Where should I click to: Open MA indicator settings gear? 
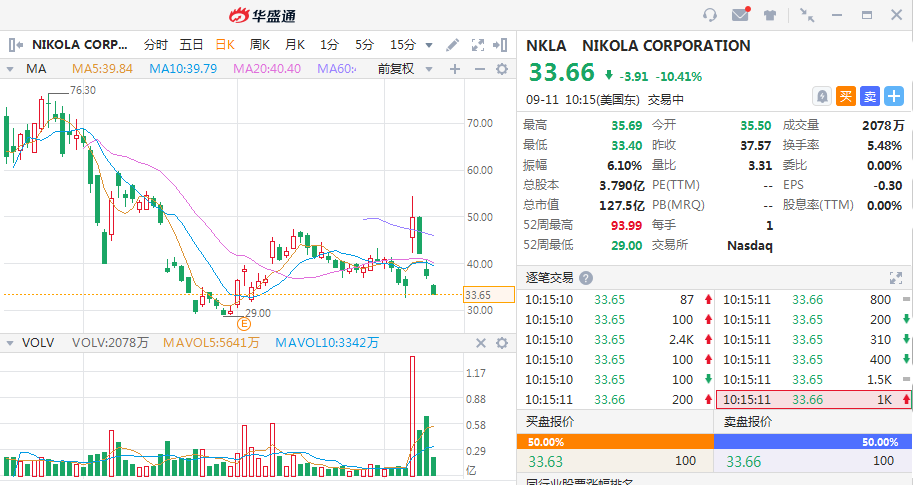[x=502, y=69]
